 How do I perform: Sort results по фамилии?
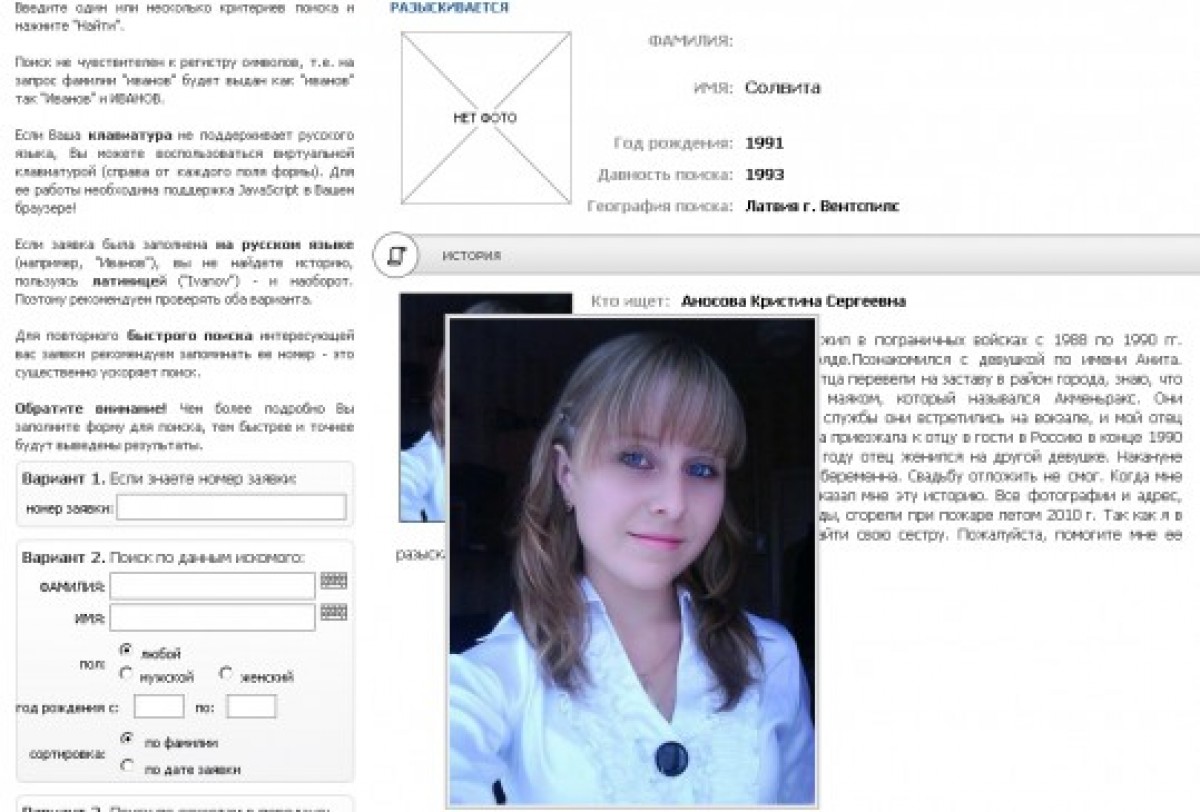(126, 739)
